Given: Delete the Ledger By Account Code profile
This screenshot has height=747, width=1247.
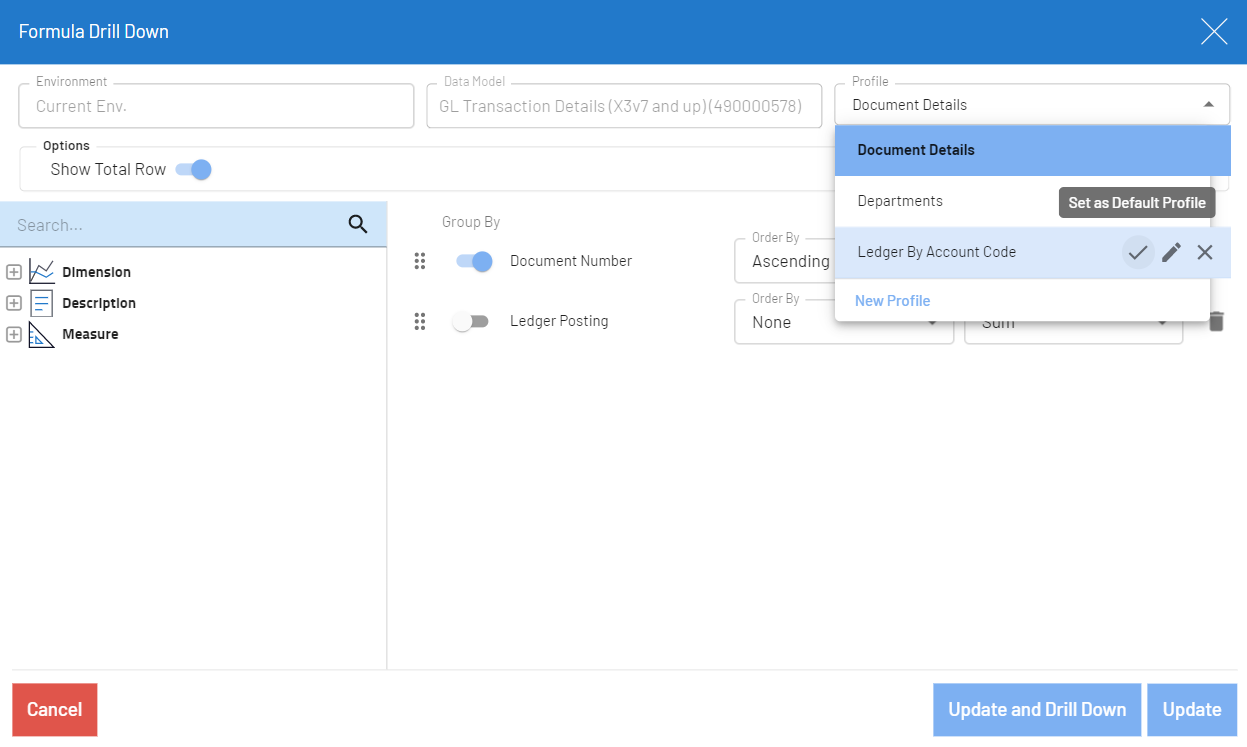Looking at the screenshot, I should pos(1205,252).
